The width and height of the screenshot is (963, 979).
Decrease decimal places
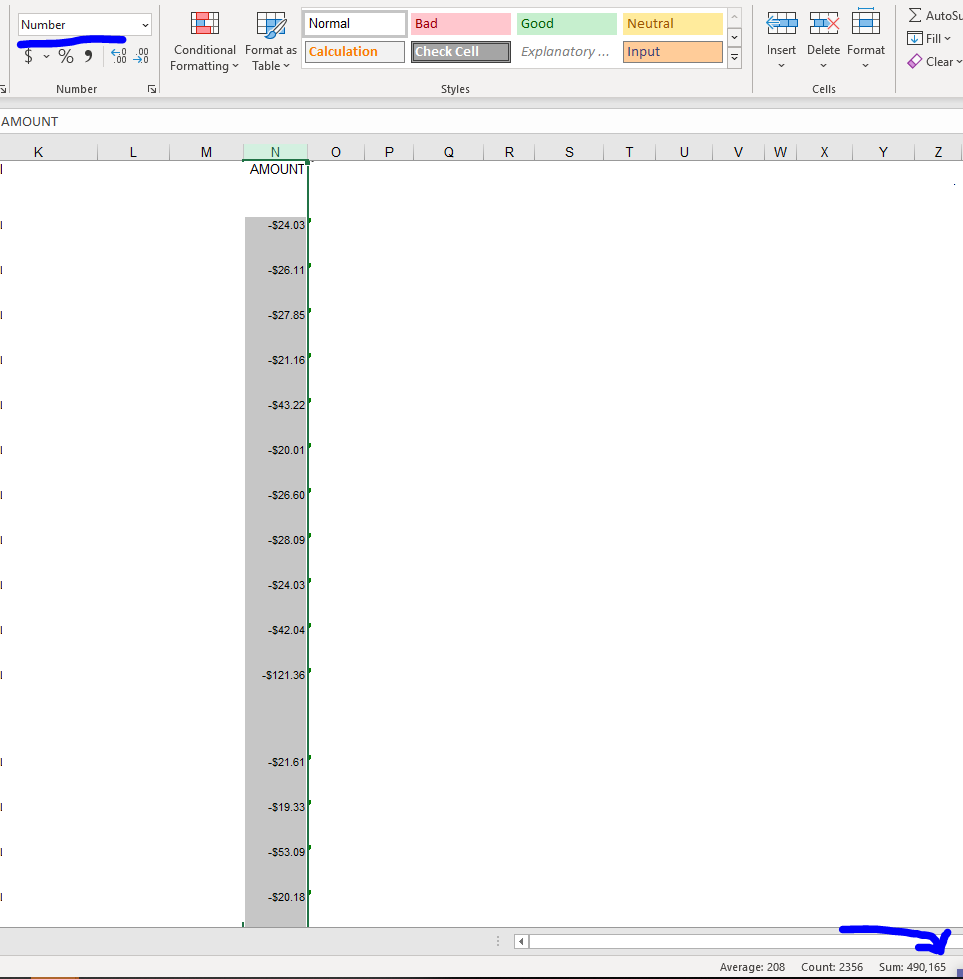coord(141,56)
